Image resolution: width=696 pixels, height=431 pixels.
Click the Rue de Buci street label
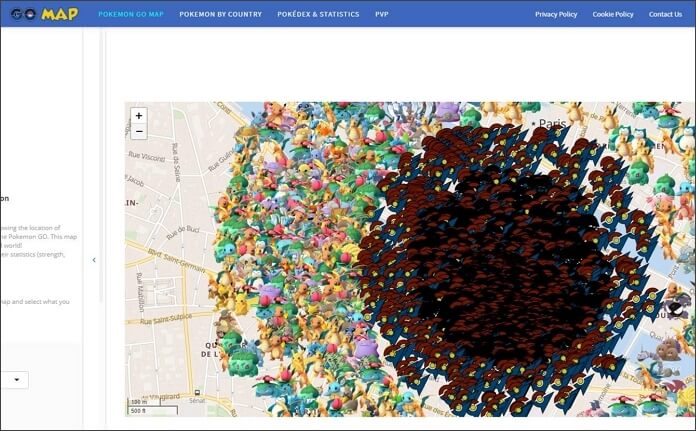click(183, 232)
